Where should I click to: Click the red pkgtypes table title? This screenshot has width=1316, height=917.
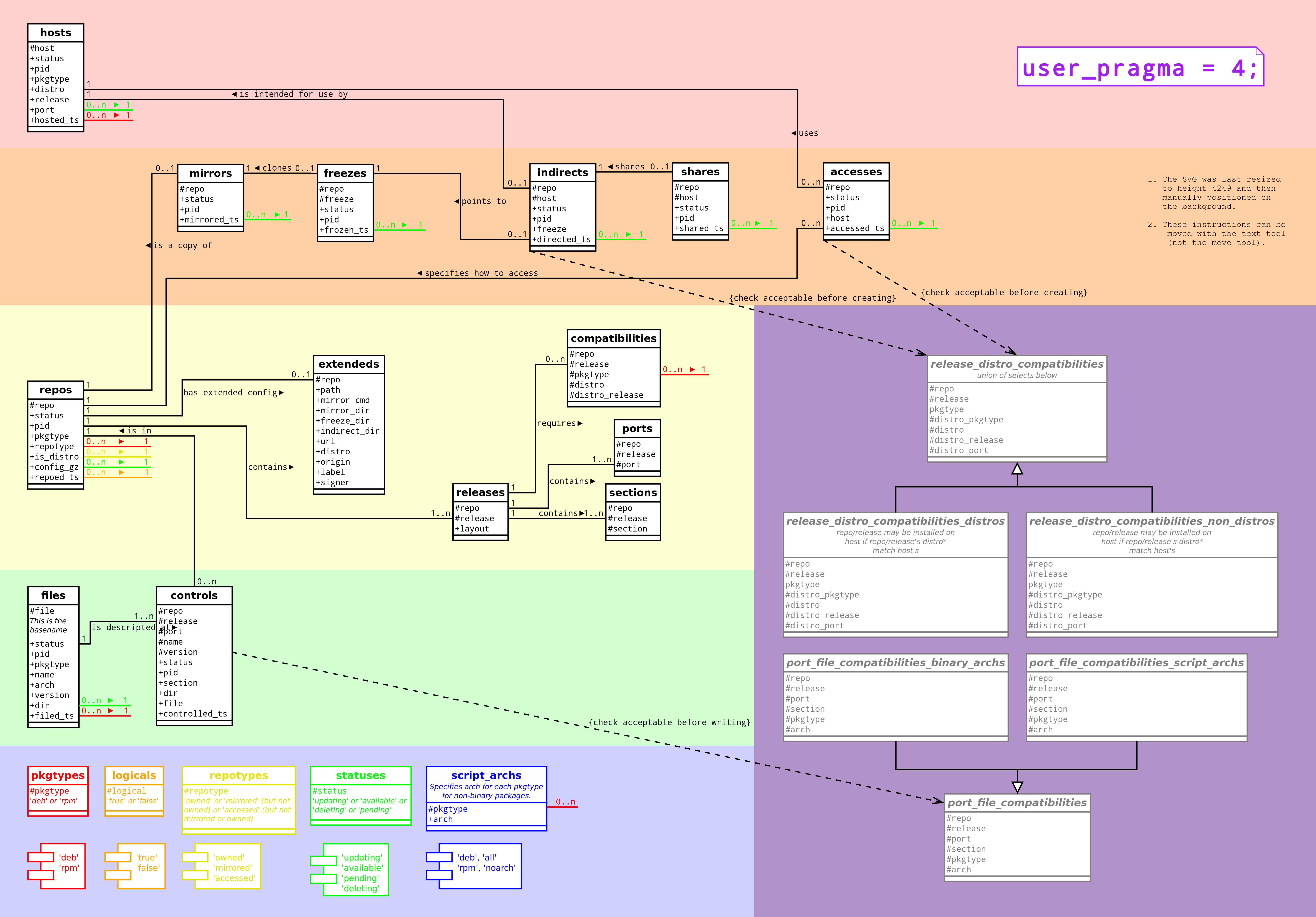tap(58, 775)
